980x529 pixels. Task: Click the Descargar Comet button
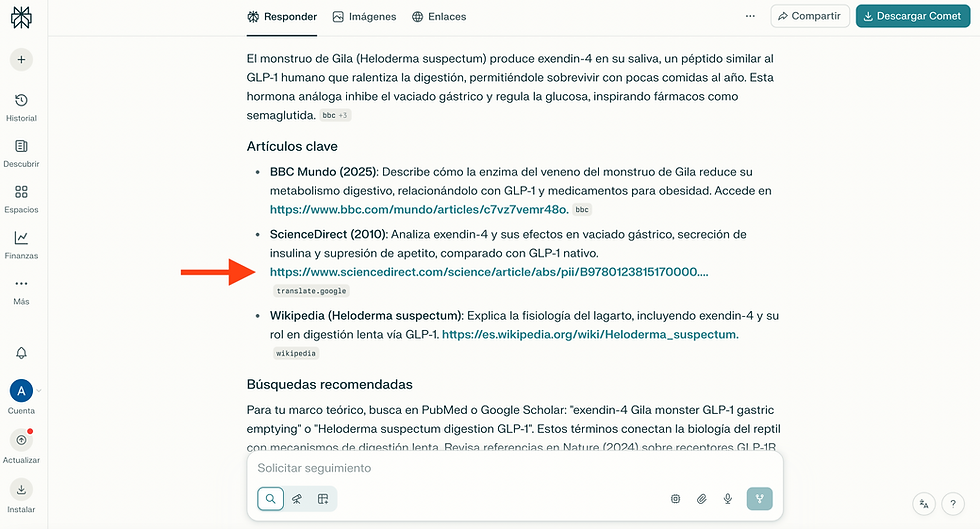click(912, 16)
